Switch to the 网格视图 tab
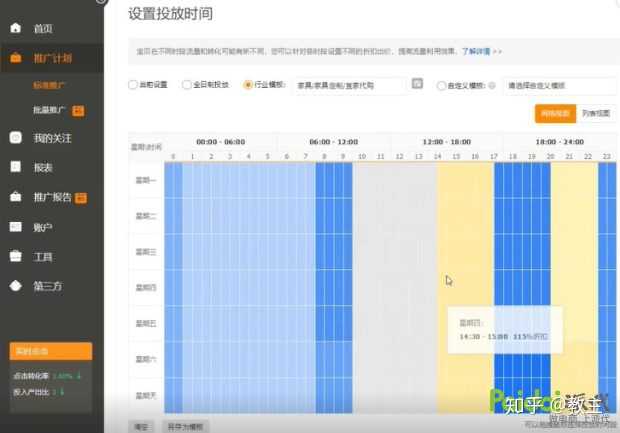This screenshot has width=620, height=433. pos(555,114)
